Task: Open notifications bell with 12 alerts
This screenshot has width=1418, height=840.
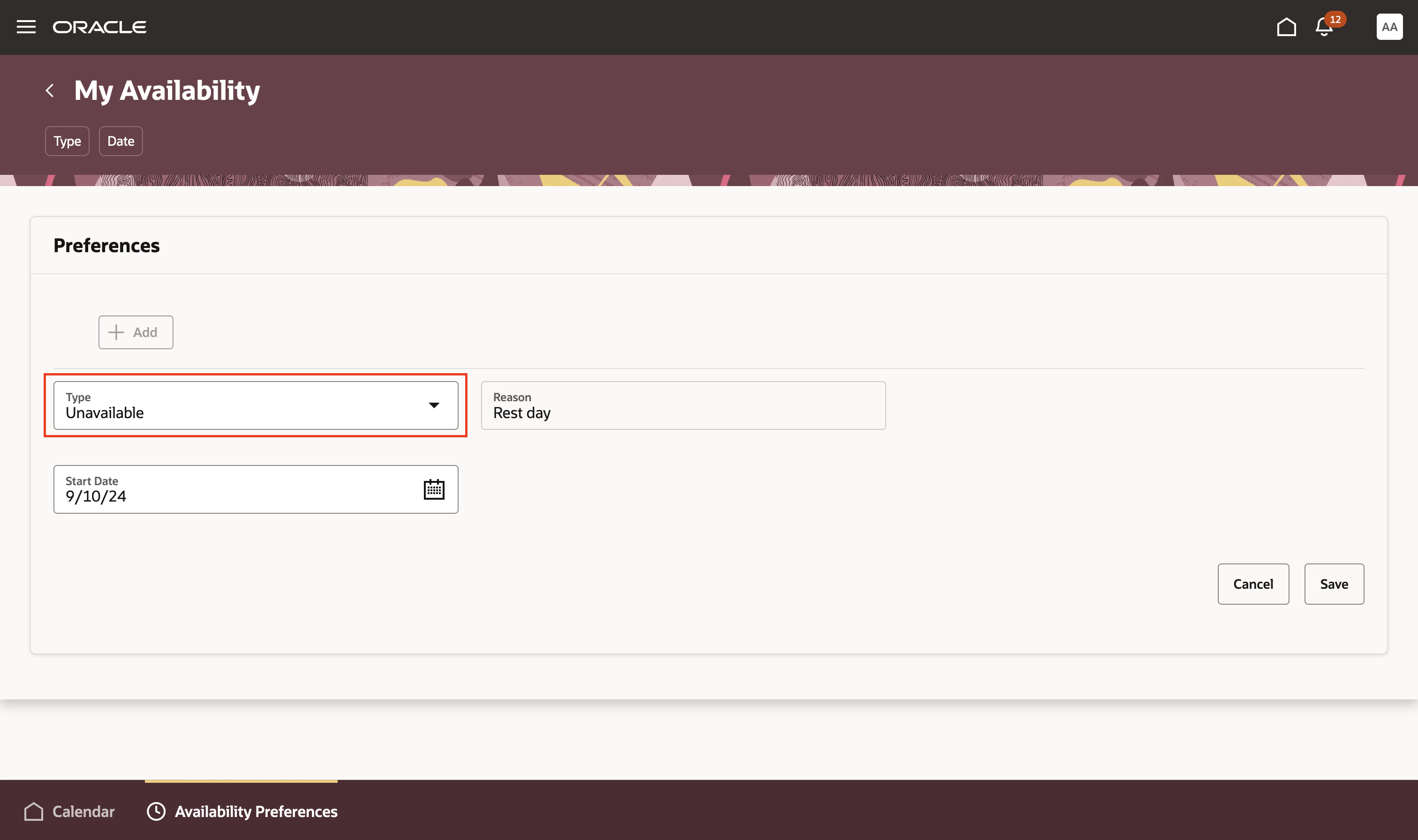Action: 1324,27
